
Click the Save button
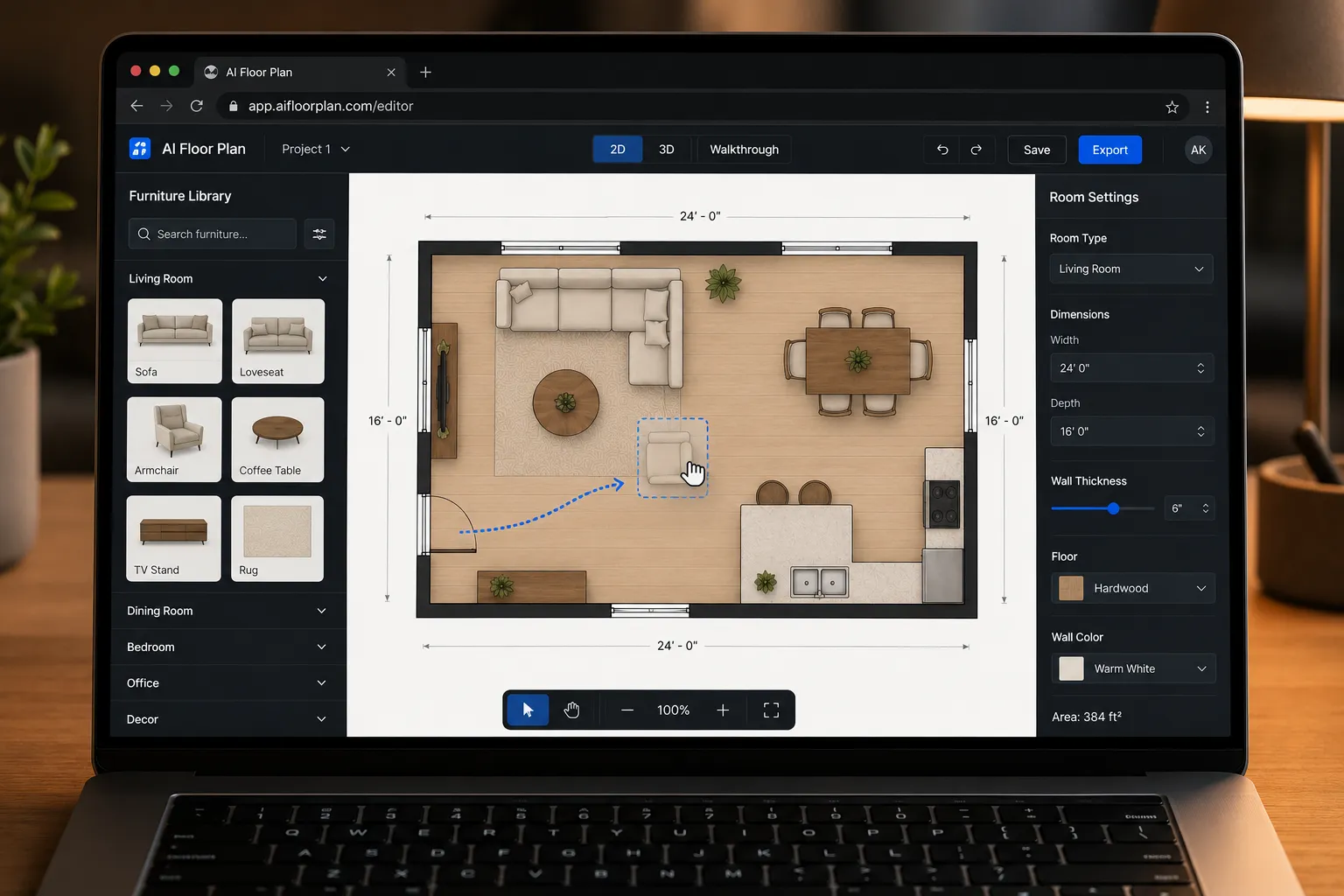(1037, 150)
